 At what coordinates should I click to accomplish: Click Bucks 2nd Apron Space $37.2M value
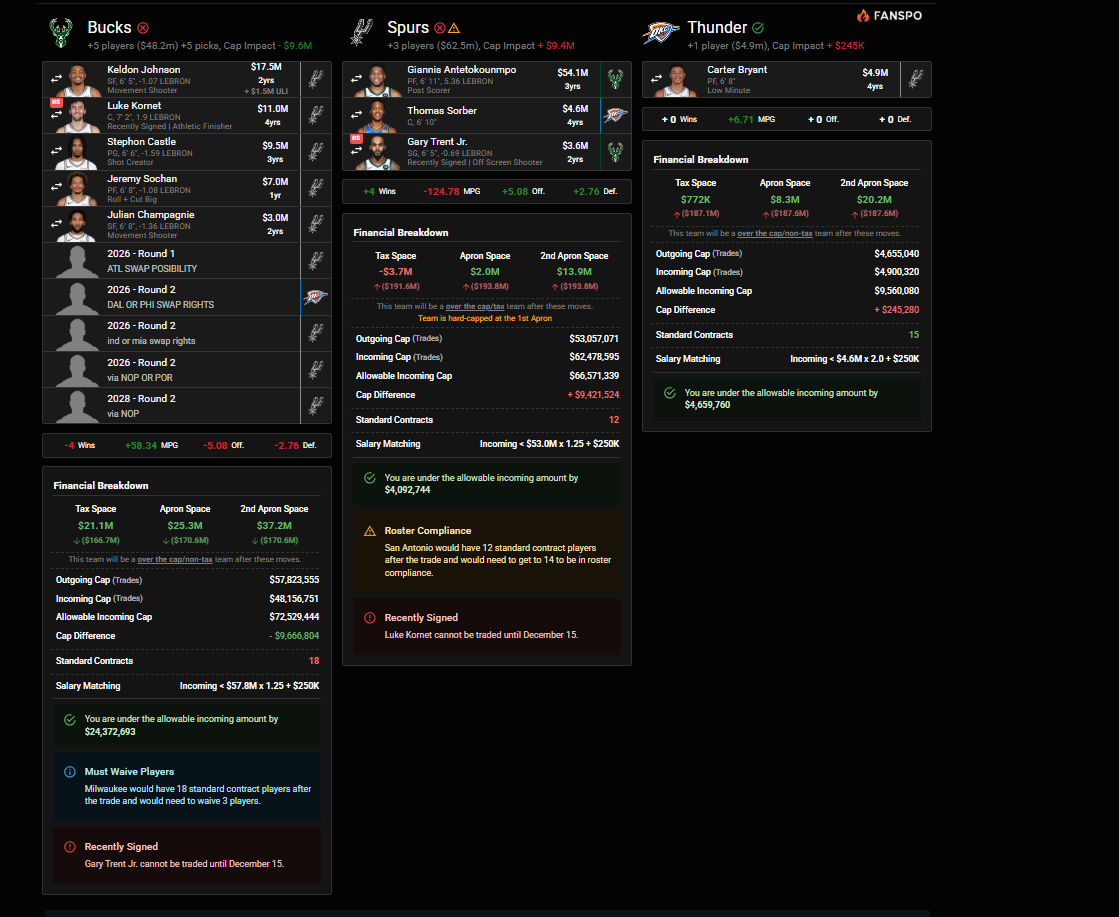[x=274, y=526]
